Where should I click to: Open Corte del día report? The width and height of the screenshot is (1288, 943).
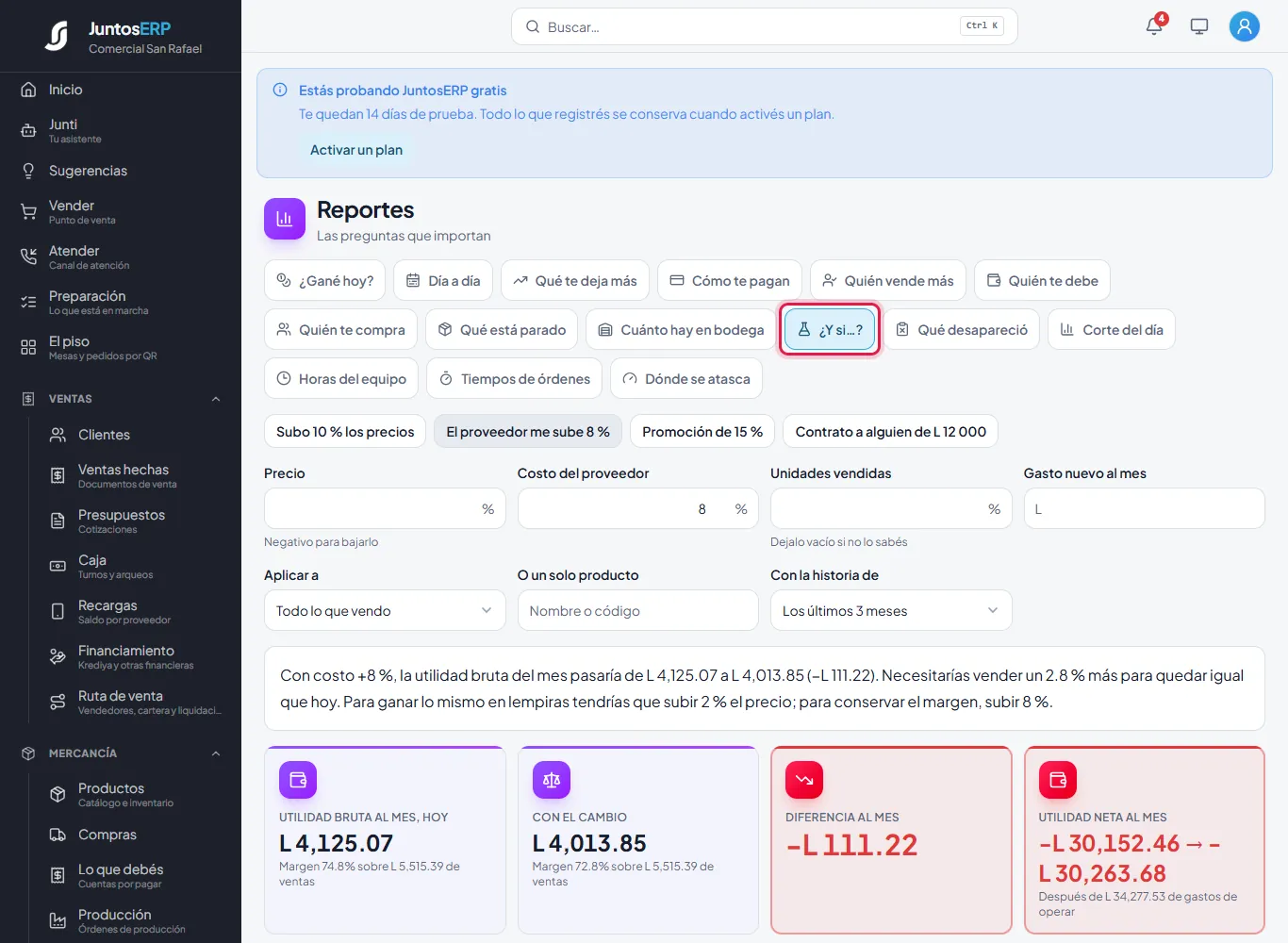1112,329
